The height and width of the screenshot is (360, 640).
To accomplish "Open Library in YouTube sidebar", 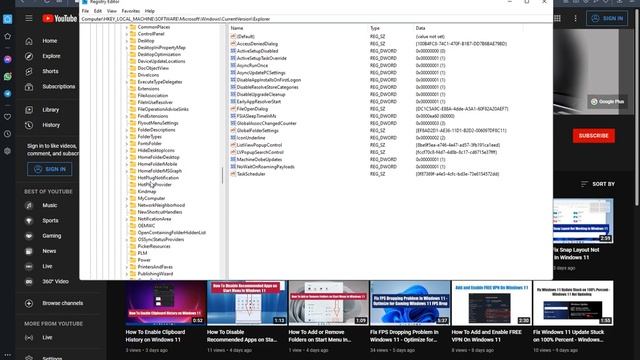I will click(x=51, y=110).
